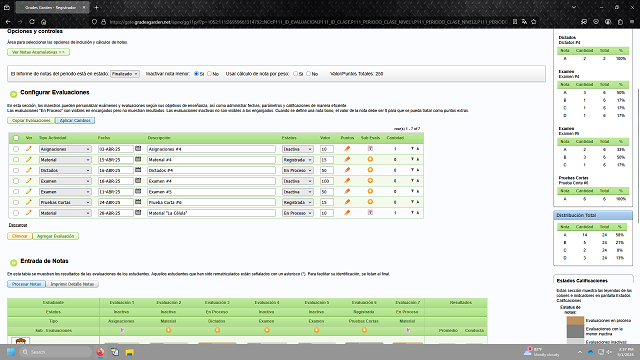
Task: Click the Puntos crayon icon for Asignaciones #4
Action: 347,149
